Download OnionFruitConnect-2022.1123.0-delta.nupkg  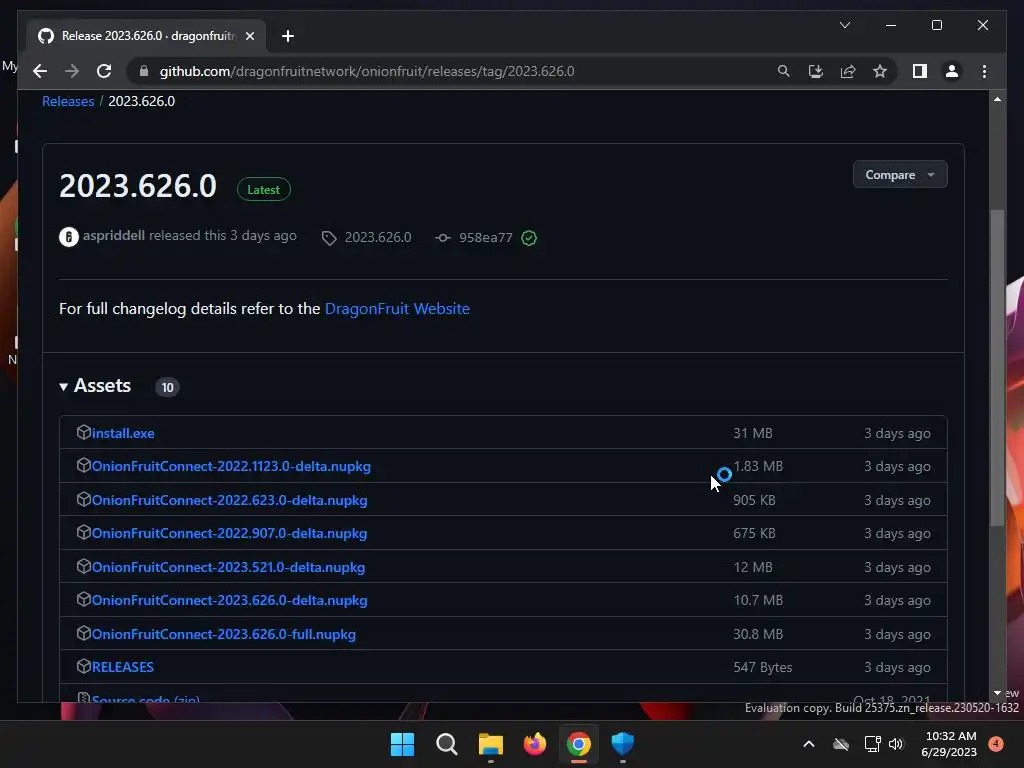(231, 466)
